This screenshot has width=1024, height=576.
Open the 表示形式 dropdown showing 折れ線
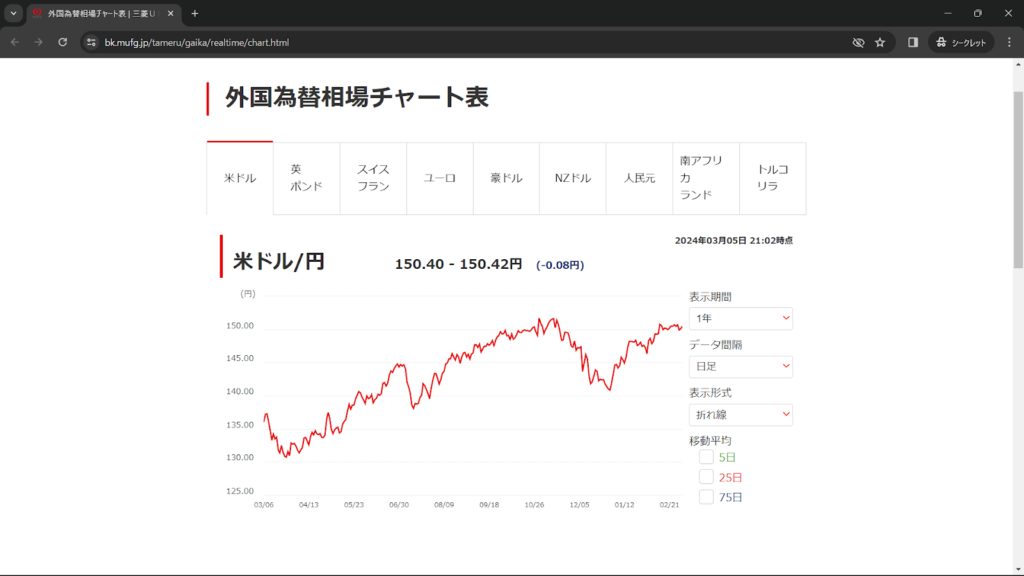pyautogui.click(x=740, y=415)
